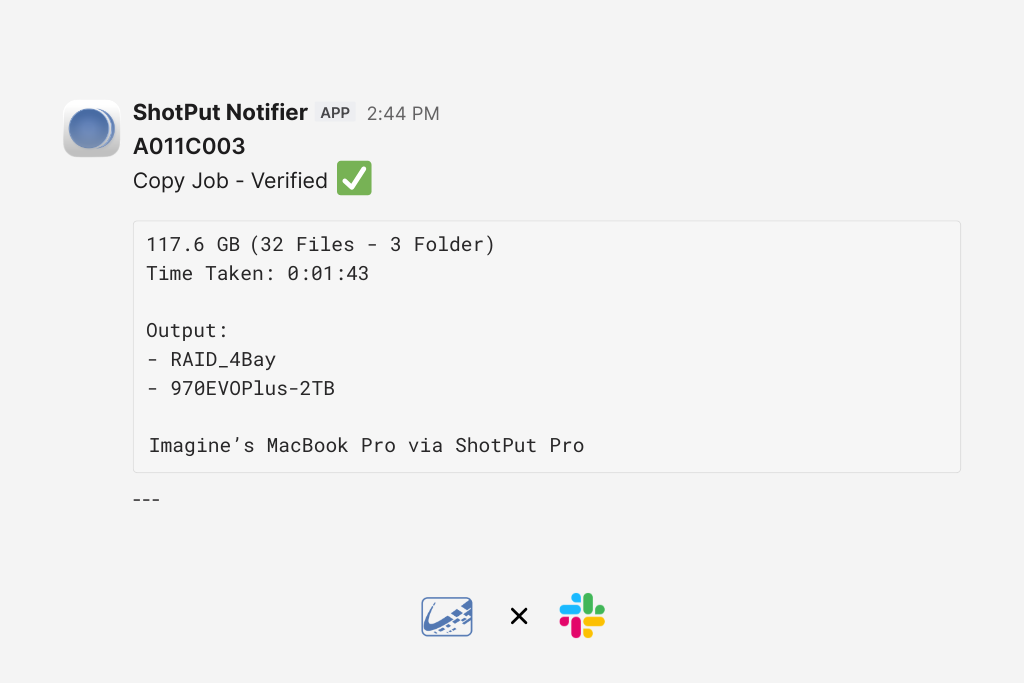
Task: Click the Slack logo
Action: click(582, 616)
